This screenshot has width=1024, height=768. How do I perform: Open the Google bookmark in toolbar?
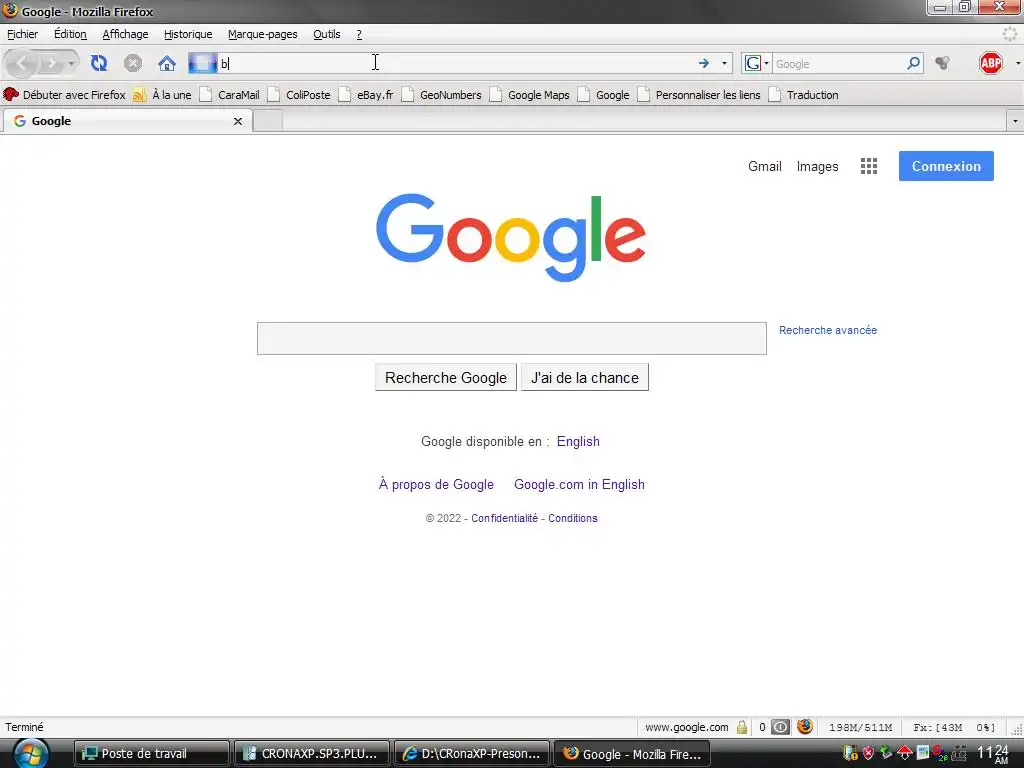coord(603,95)
